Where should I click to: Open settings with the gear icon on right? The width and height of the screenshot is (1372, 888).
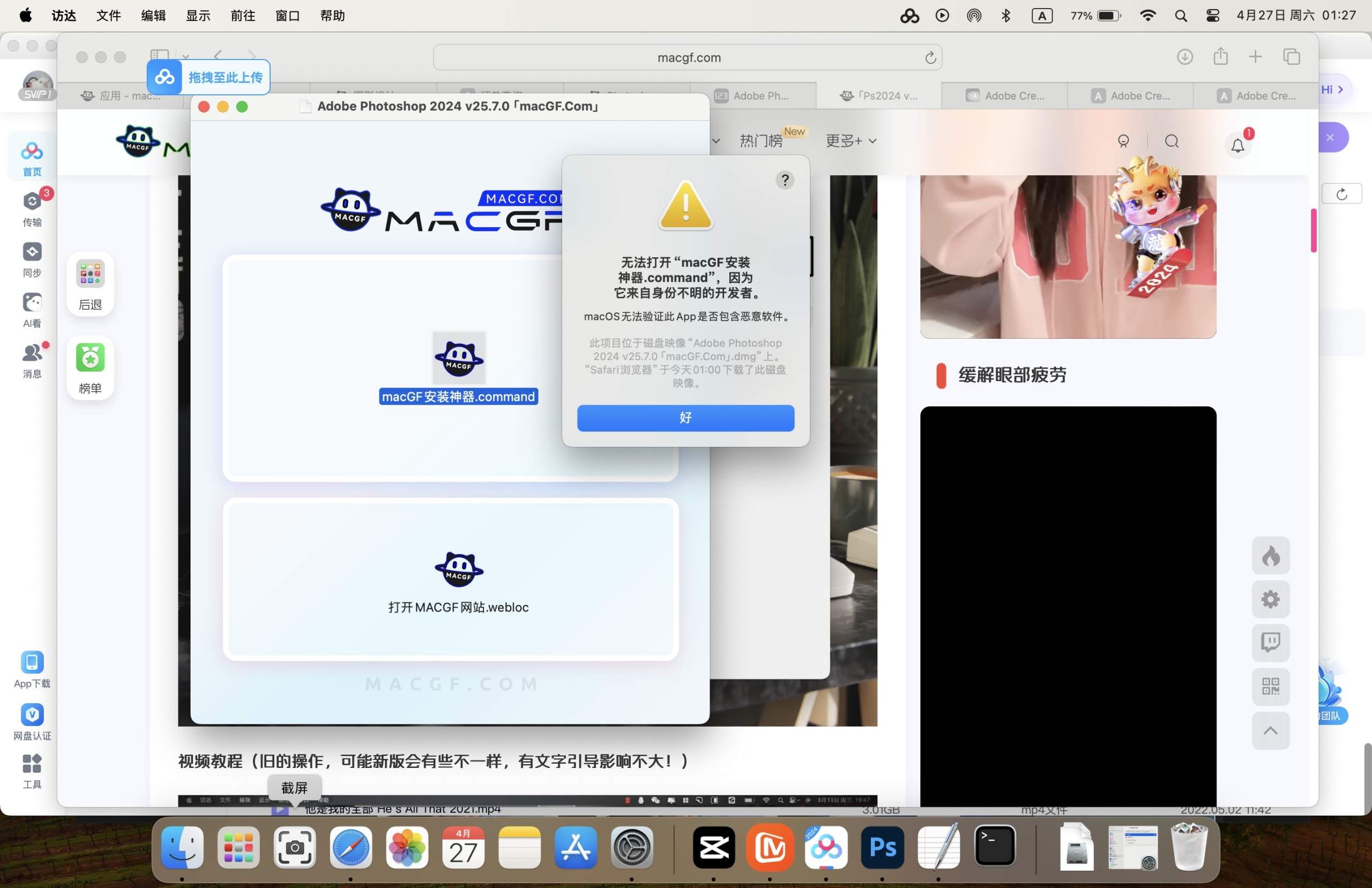[1271, 600]
